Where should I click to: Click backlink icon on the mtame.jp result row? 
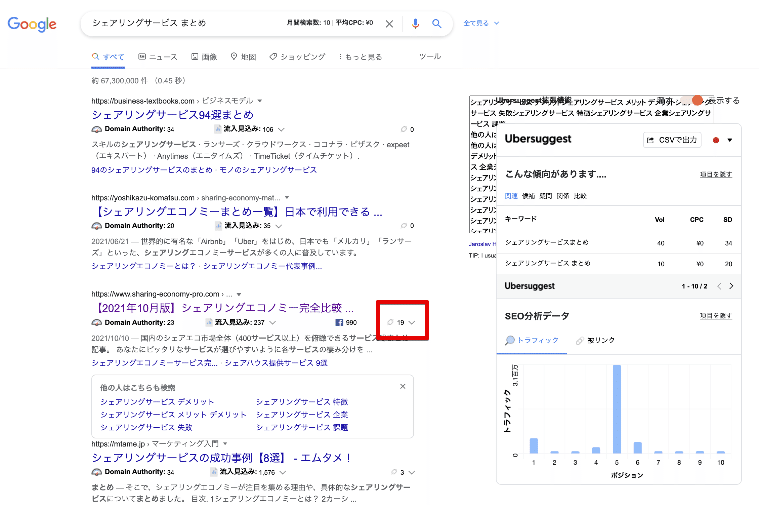[394, 472]
